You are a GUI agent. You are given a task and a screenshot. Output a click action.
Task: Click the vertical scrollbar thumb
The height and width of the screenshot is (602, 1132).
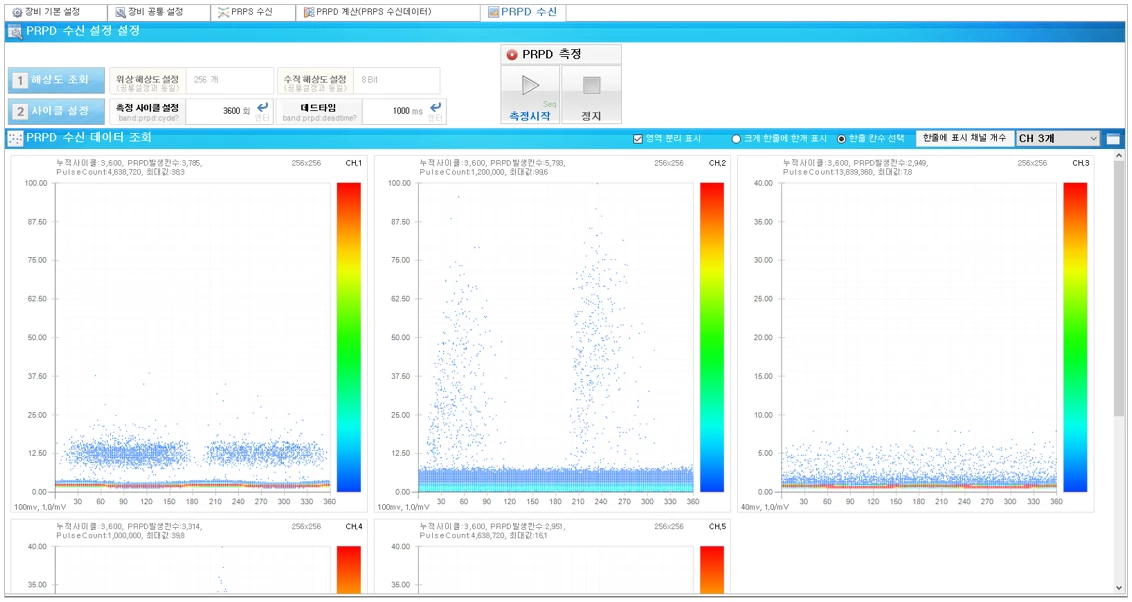pos(1119,289)
